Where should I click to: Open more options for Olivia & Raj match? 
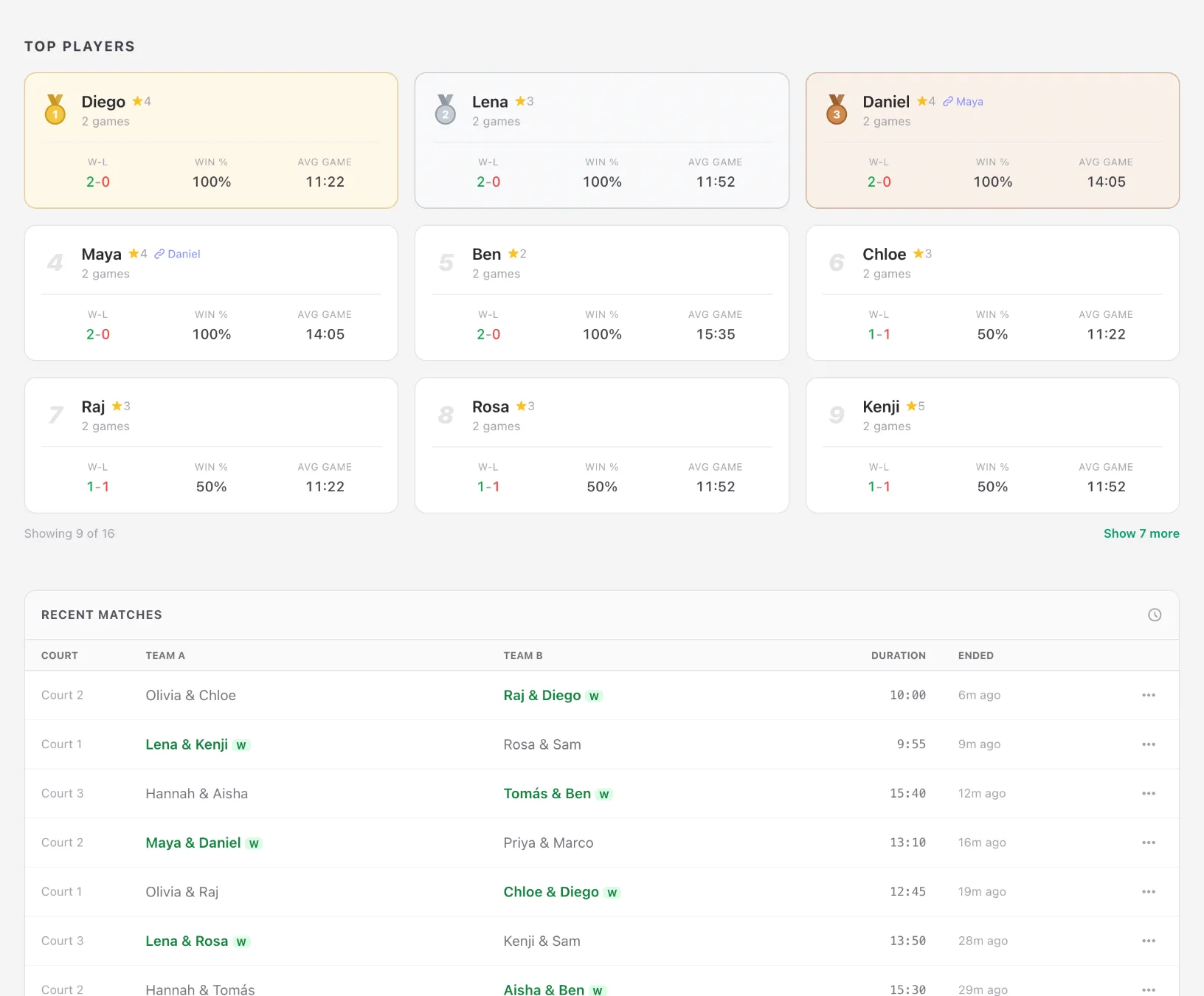point(1149,891)
